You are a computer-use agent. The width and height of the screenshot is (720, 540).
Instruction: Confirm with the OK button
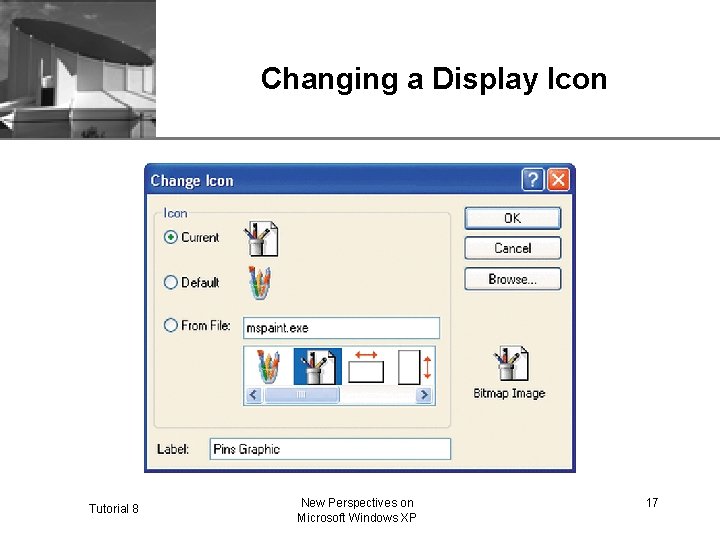click(x=512, y=218)
